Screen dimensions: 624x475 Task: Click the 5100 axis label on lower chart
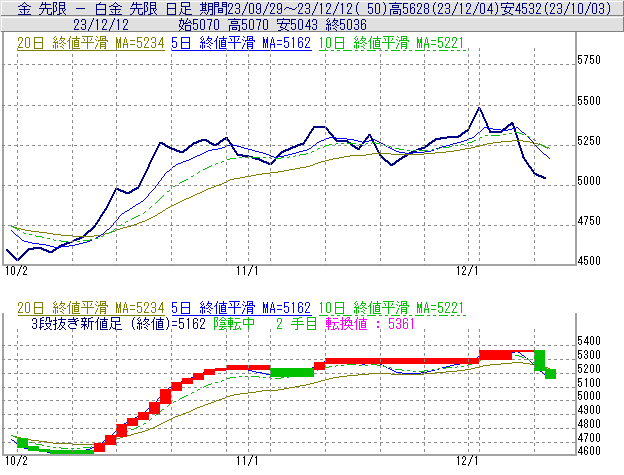589,383
